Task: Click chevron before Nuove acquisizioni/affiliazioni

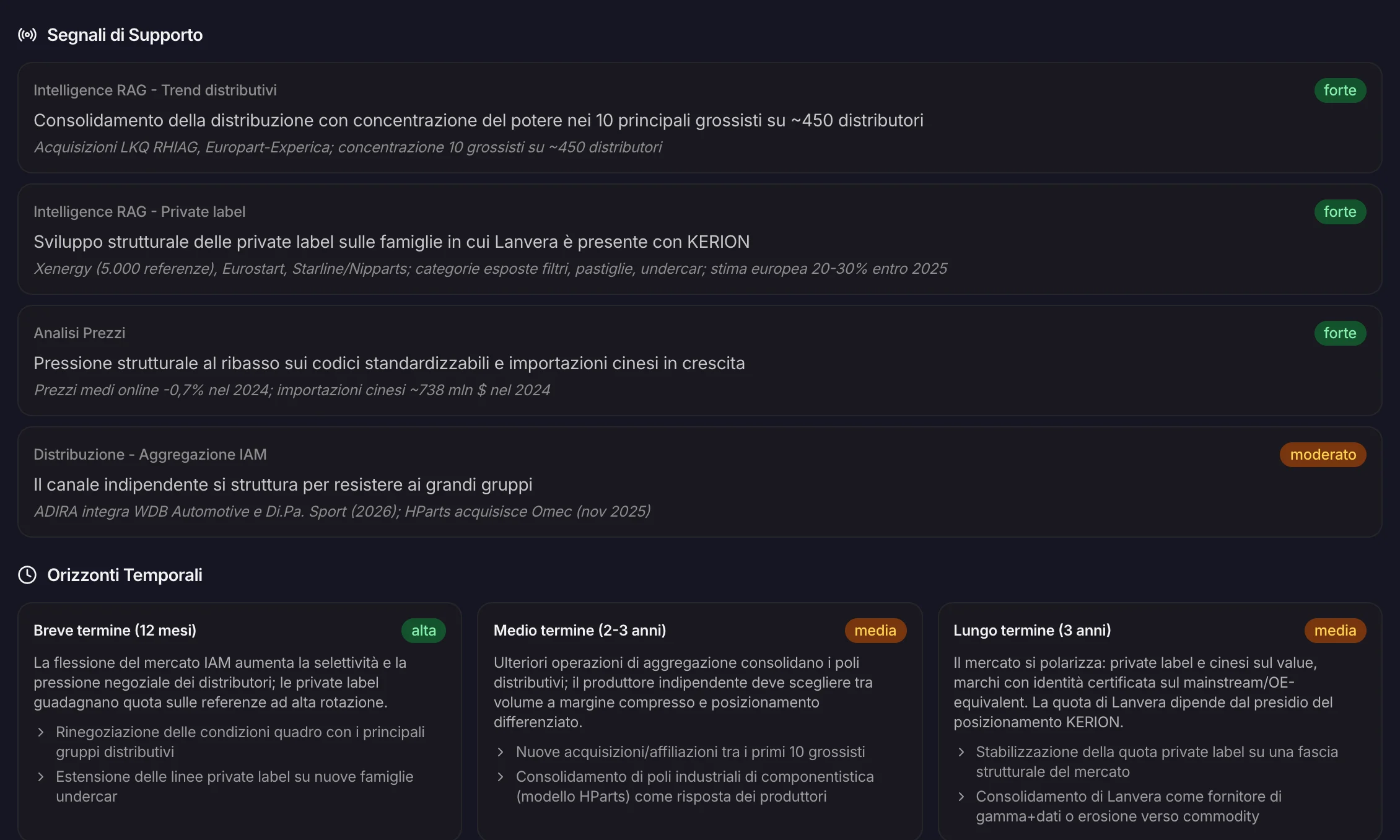Action: point(501,752)
